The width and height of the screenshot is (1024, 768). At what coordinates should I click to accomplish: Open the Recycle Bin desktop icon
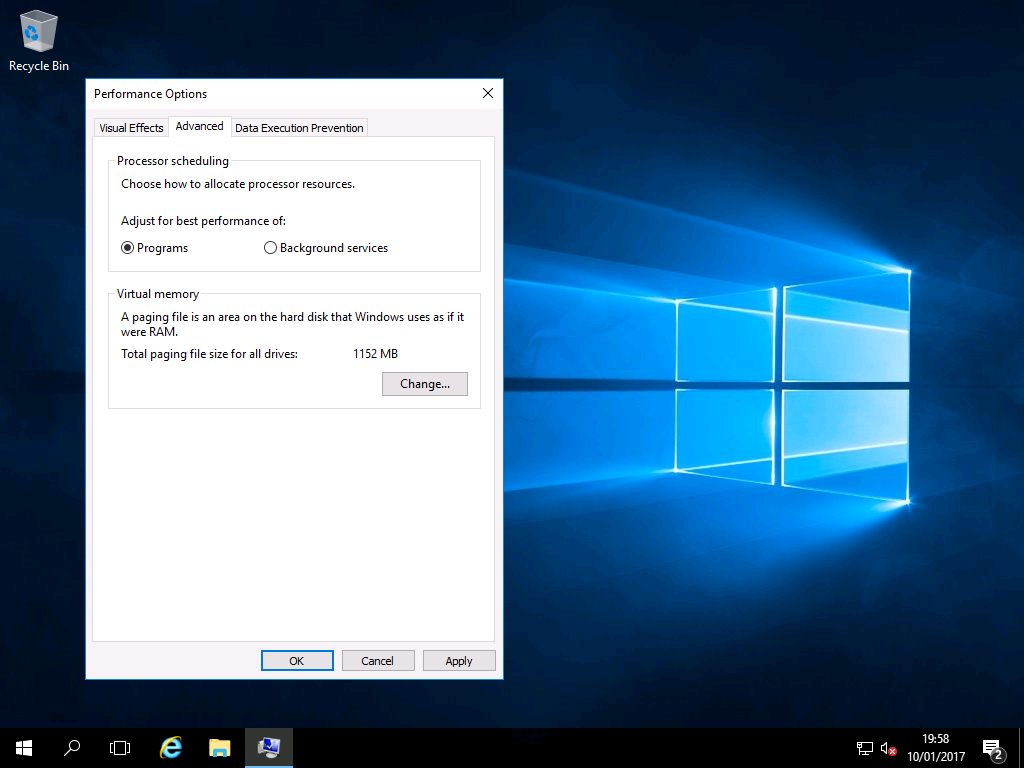click(x=39, y=41)
